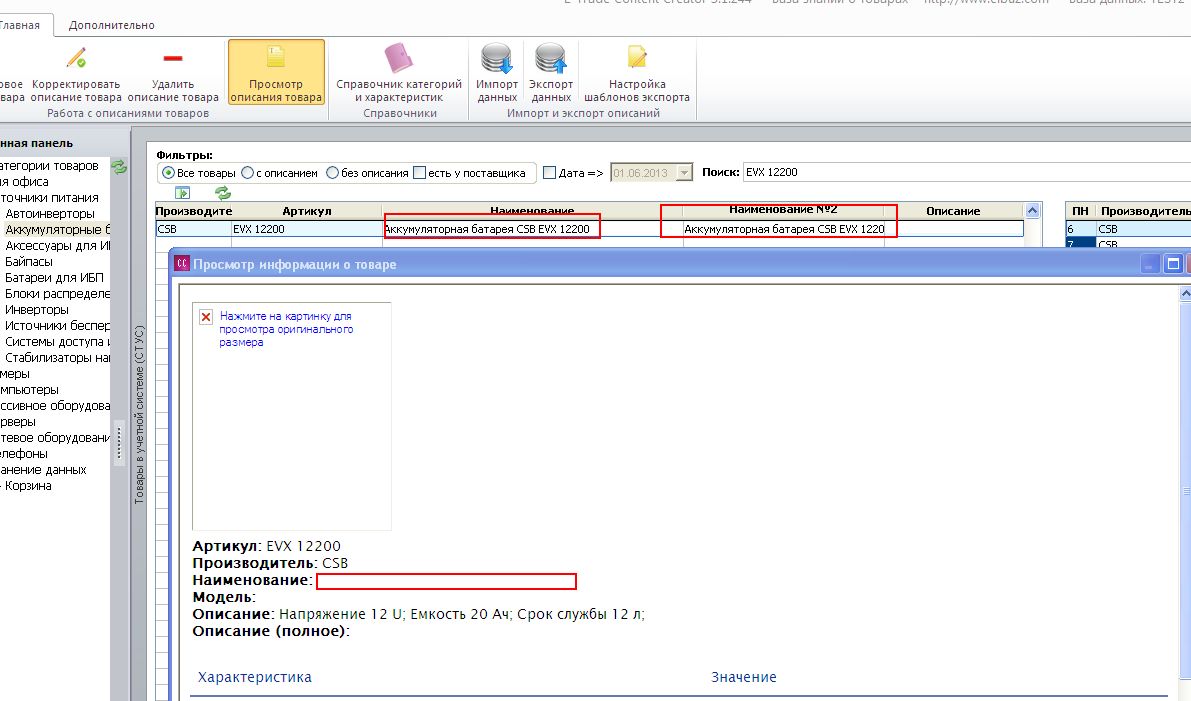Sort by the Производитель column header
This screenshot has width=1191, height=701.
194,211
